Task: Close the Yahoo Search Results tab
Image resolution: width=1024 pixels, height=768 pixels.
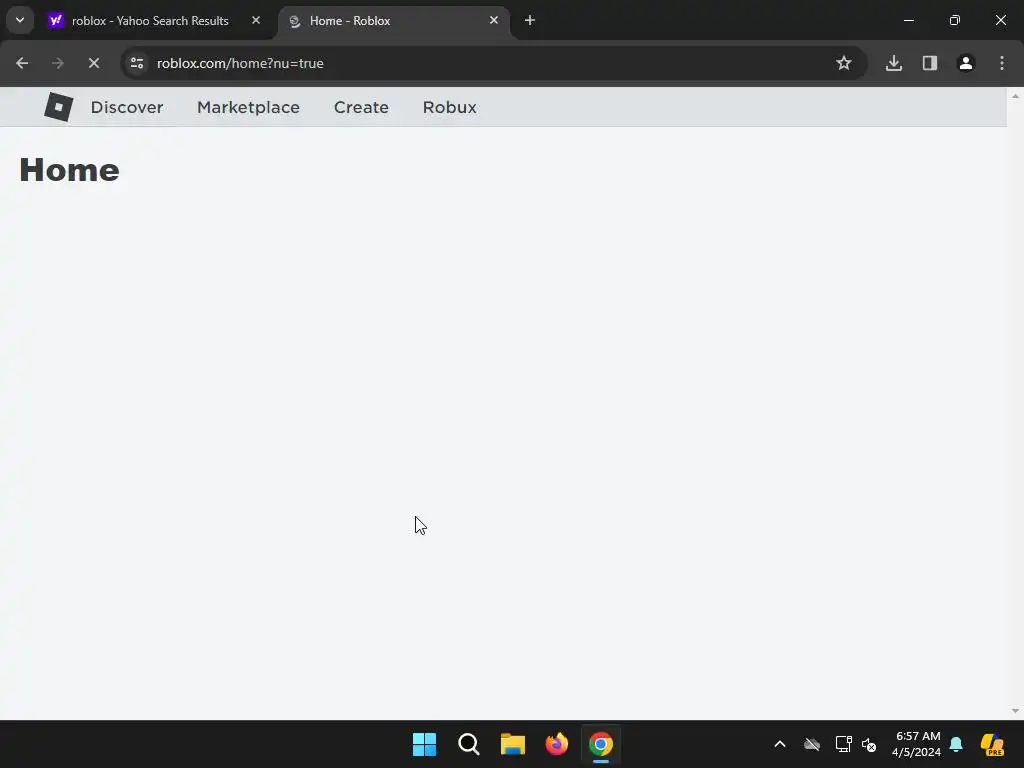Action: pyautogui.click(x=256, y=20)
